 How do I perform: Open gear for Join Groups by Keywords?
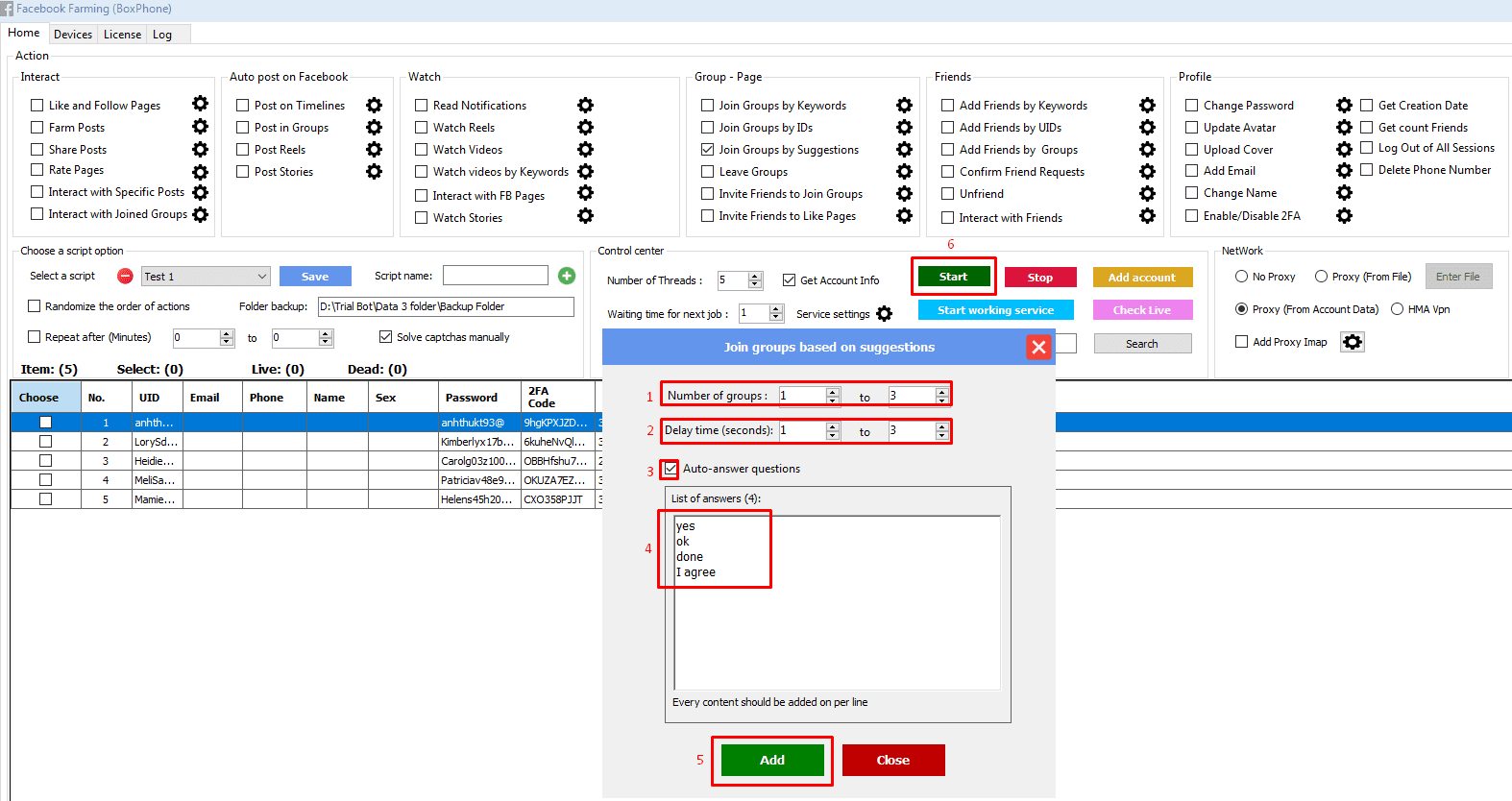(x=904, y=105)
